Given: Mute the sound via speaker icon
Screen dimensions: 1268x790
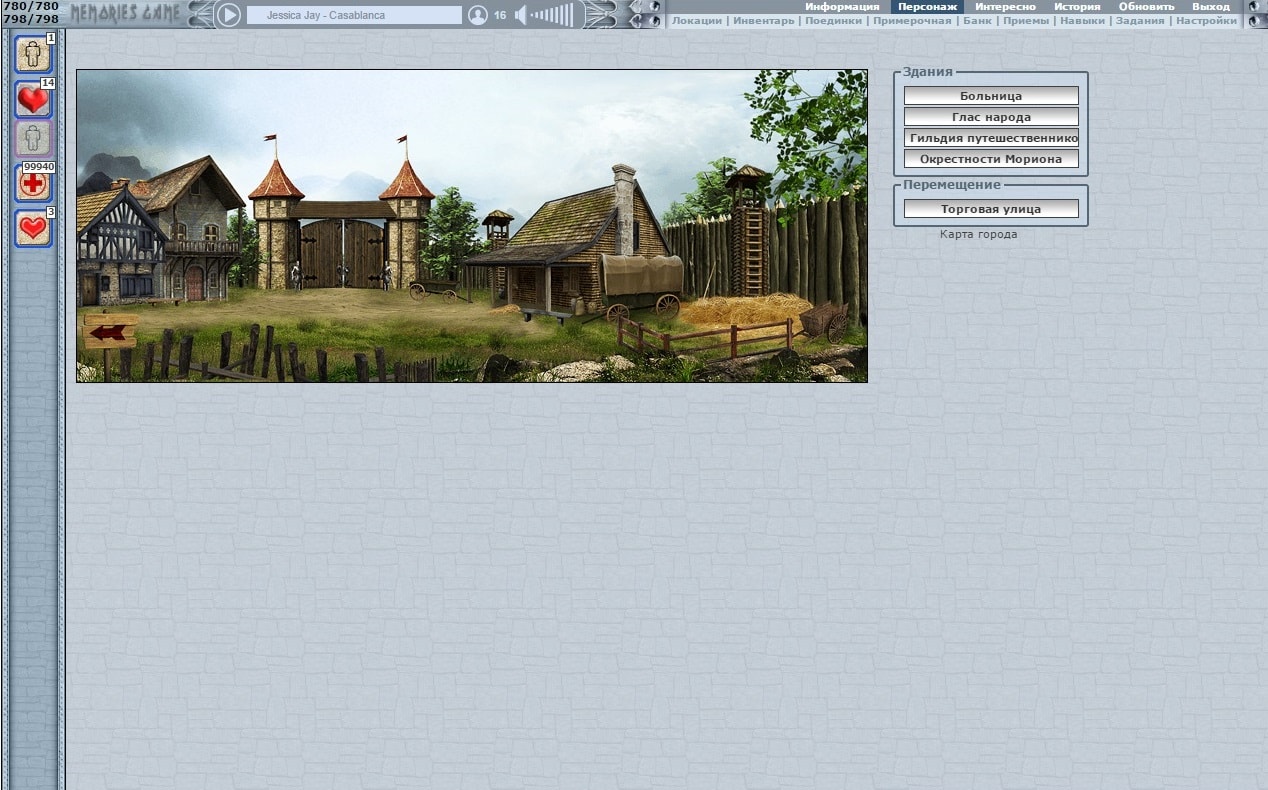Looking at the screenshot, I should 520,15.
